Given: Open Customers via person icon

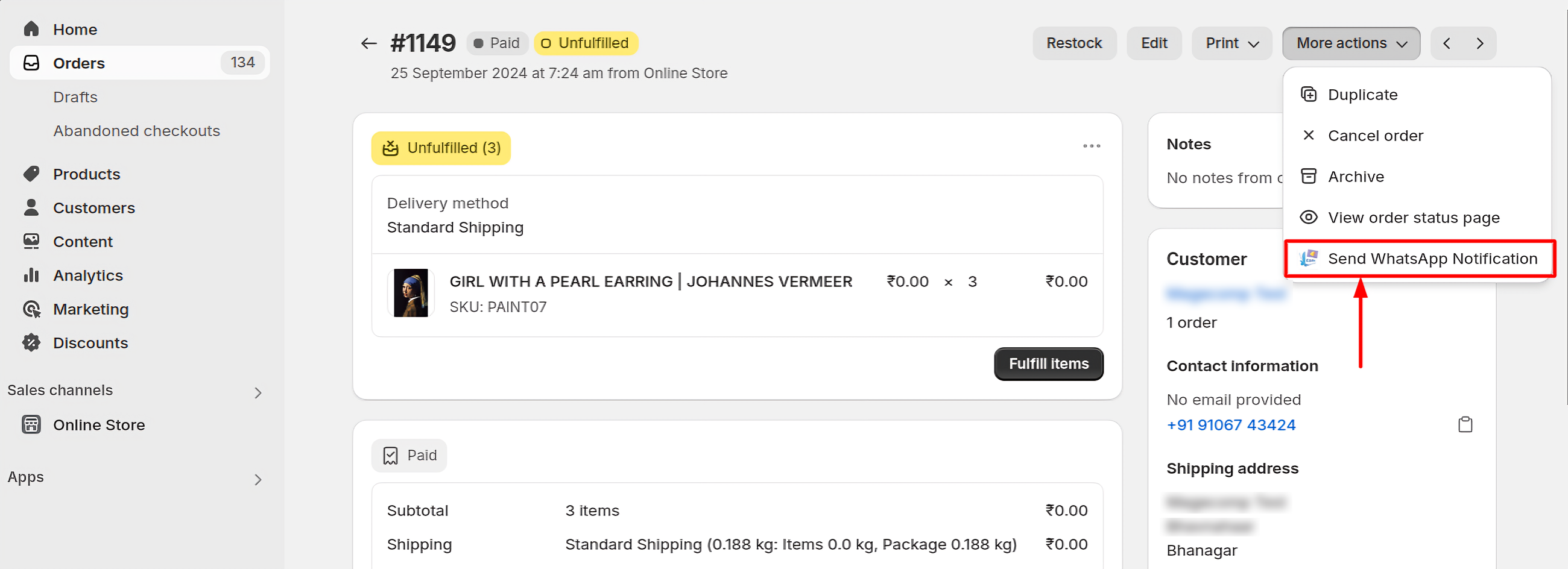Looking at the screenshot, I should (x=31, y=207).
